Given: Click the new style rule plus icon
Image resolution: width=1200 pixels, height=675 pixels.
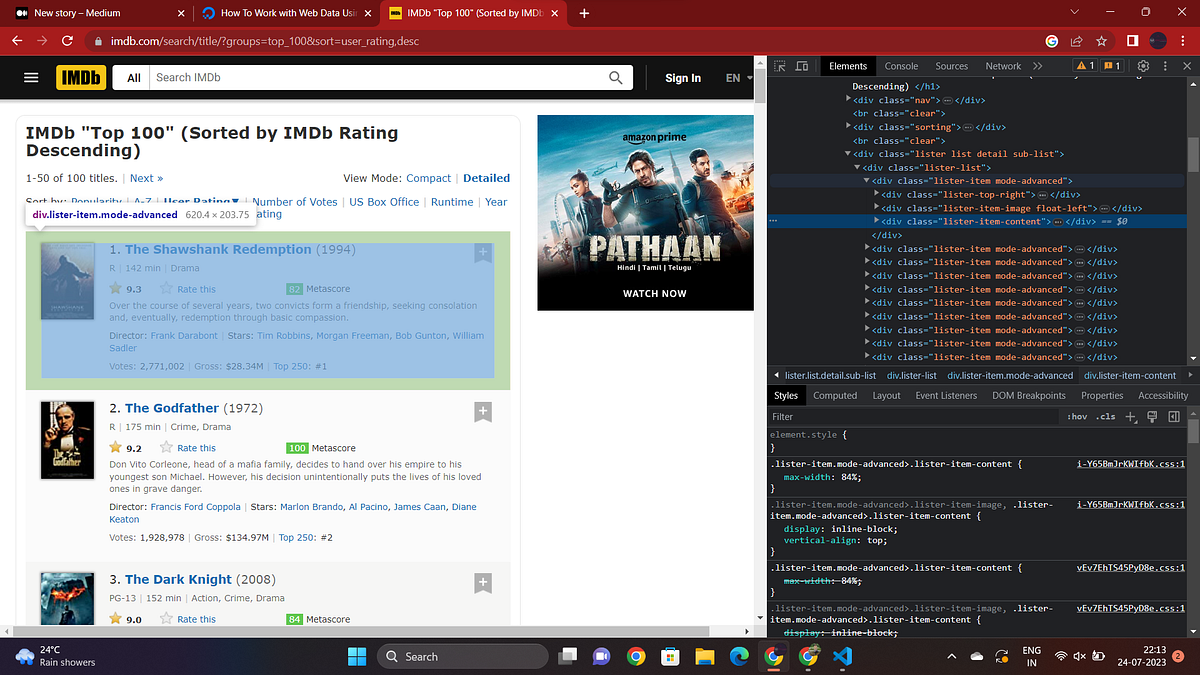Looking at the screenshot, I should 1131,417.
